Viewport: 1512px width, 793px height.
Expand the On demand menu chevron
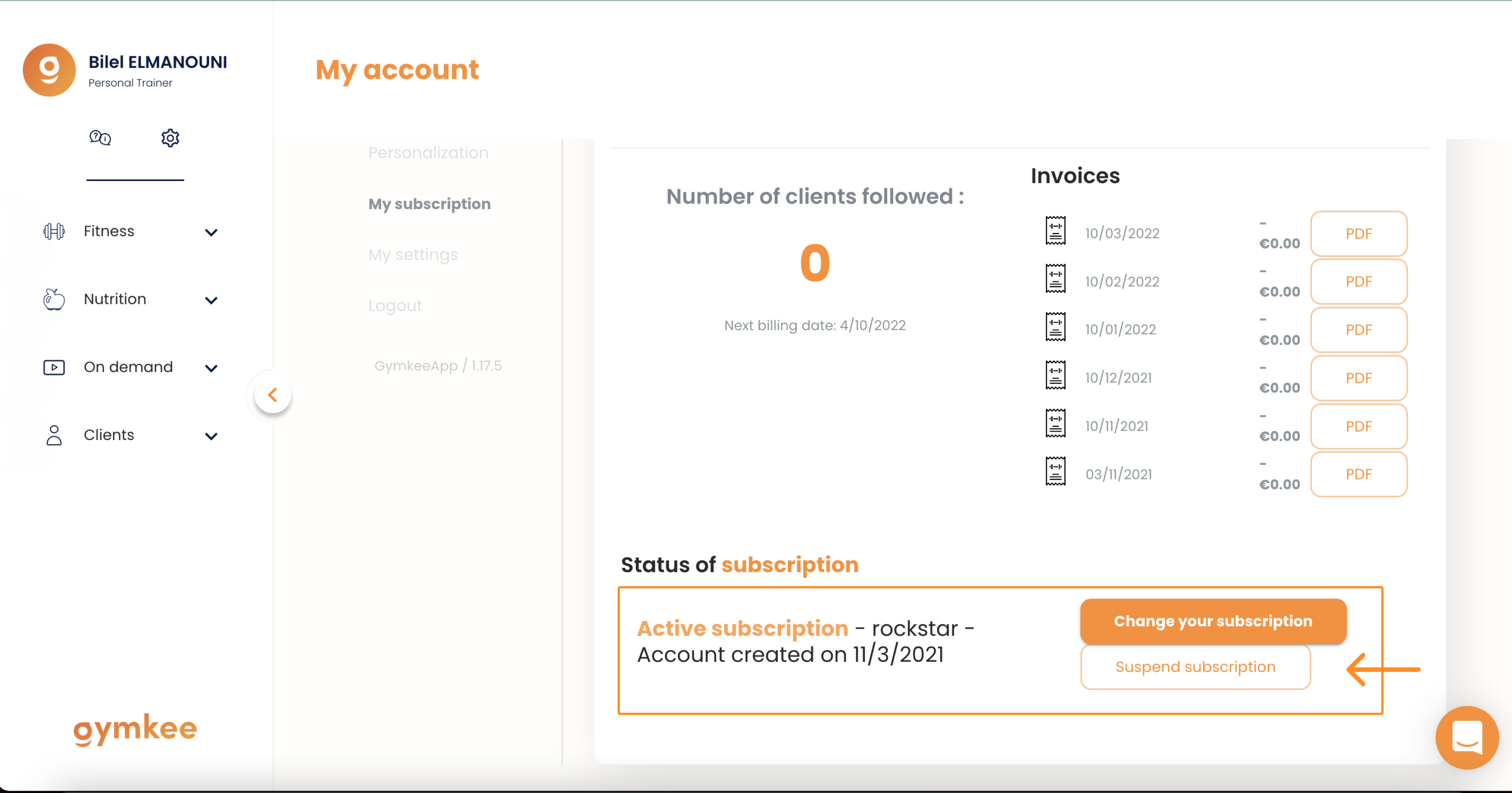point(211,369)
